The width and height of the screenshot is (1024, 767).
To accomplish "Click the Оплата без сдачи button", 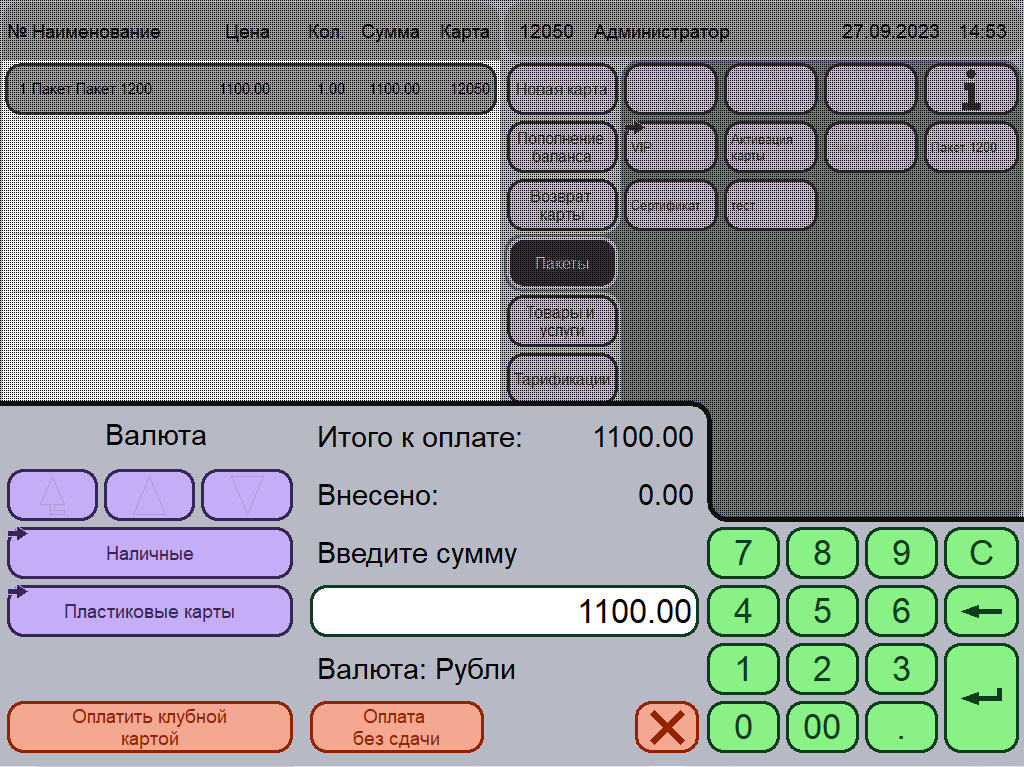I will pyautogui.click(x=396, y=727).
